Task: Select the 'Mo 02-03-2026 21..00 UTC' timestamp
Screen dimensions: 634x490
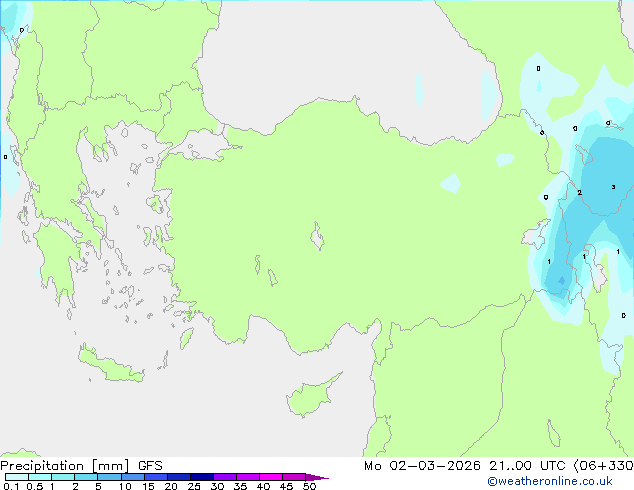Action: pos(464,466)
